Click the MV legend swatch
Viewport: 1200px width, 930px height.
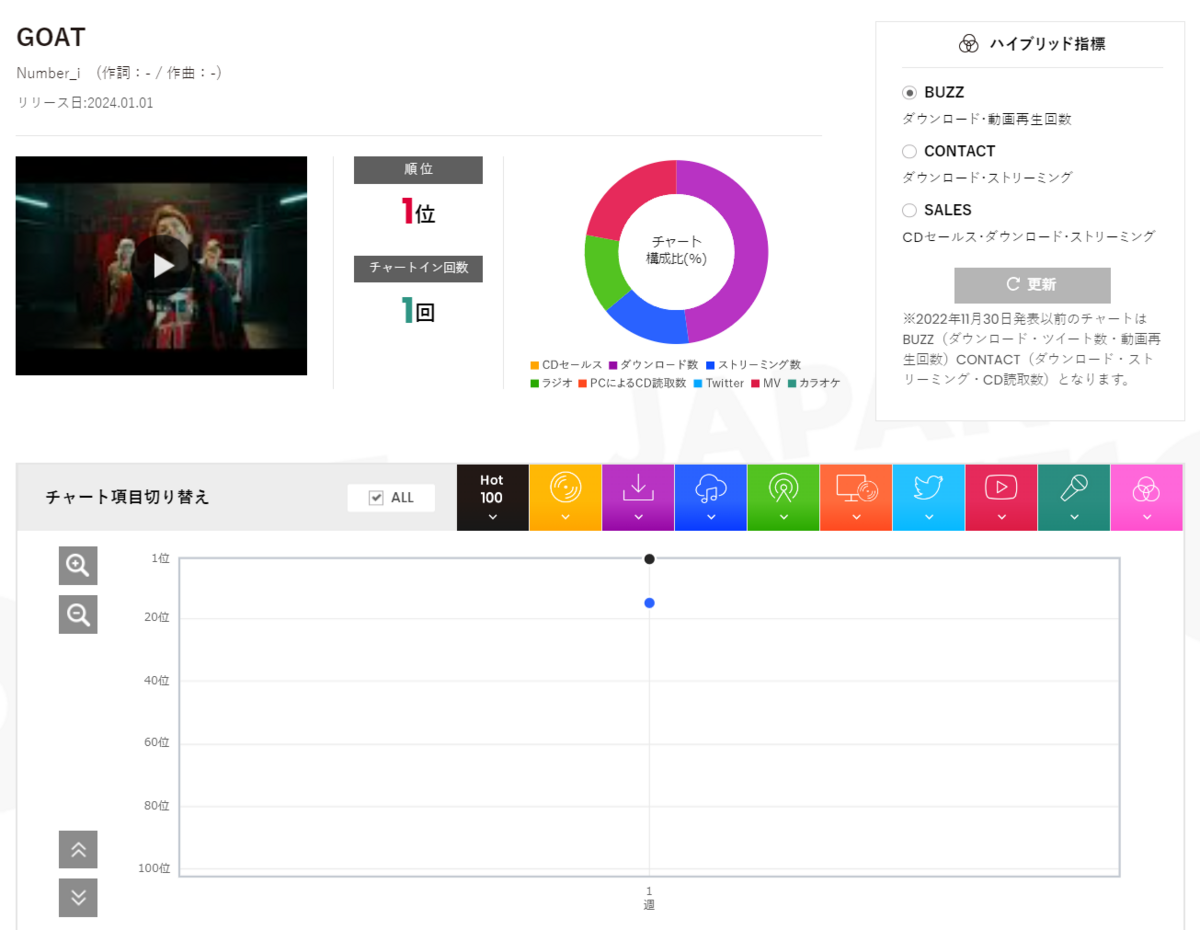(755, 383)
